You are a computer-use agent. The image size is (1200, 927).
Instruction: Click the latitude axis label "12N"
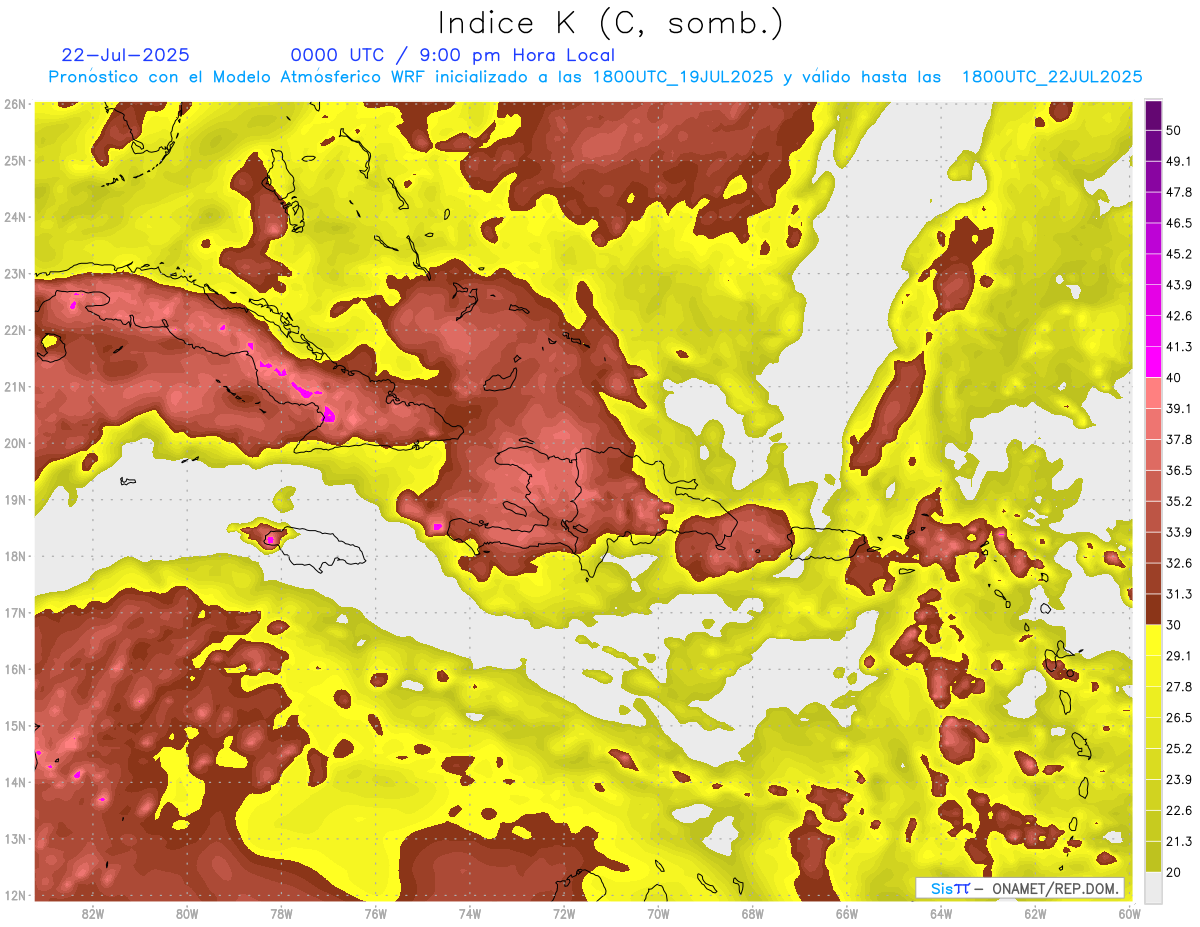click(15, 895)
